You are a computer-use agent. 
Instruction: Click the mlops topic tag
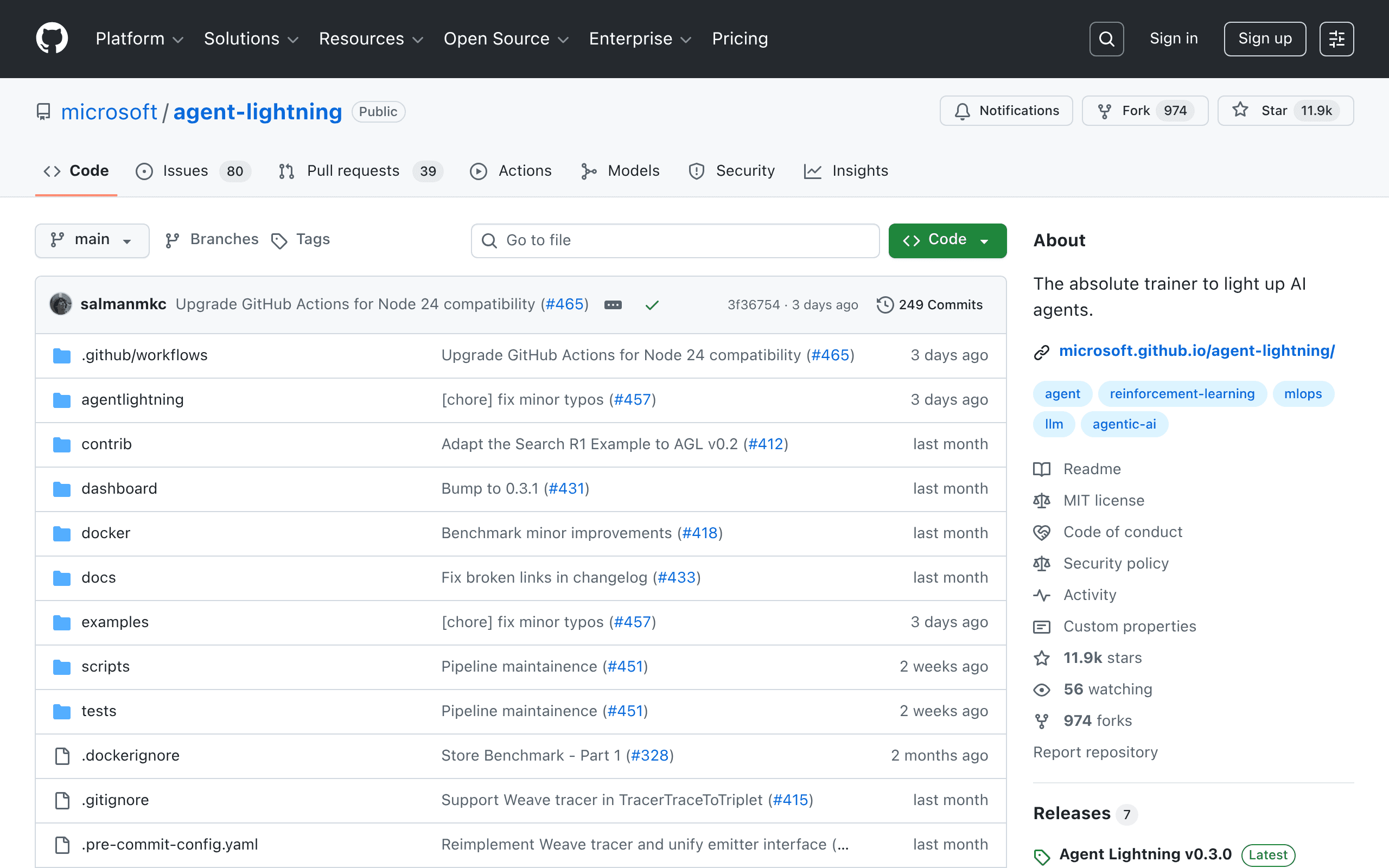(x=1303, y=394)
